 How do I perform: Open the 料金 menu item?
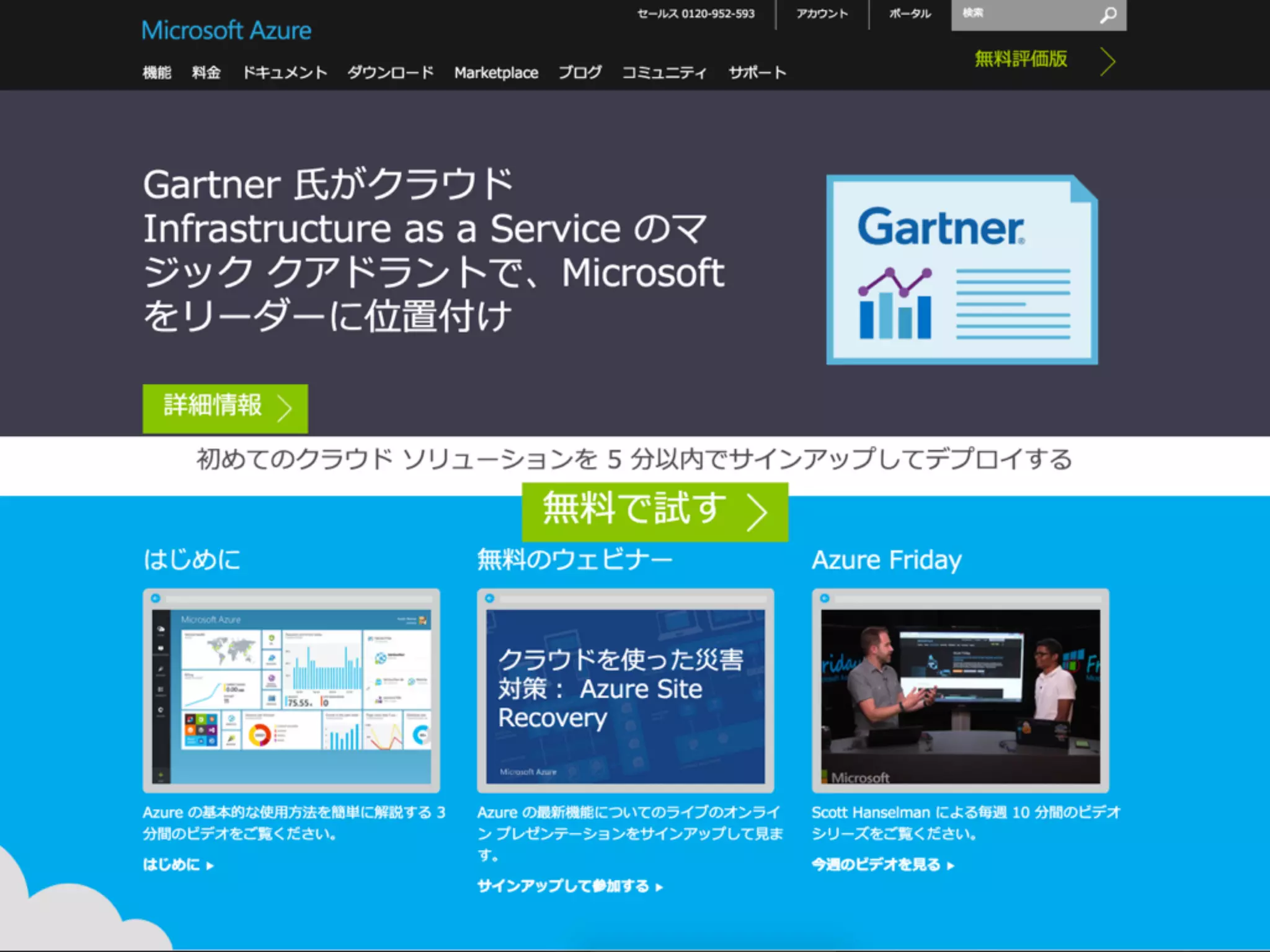[206, 73]
